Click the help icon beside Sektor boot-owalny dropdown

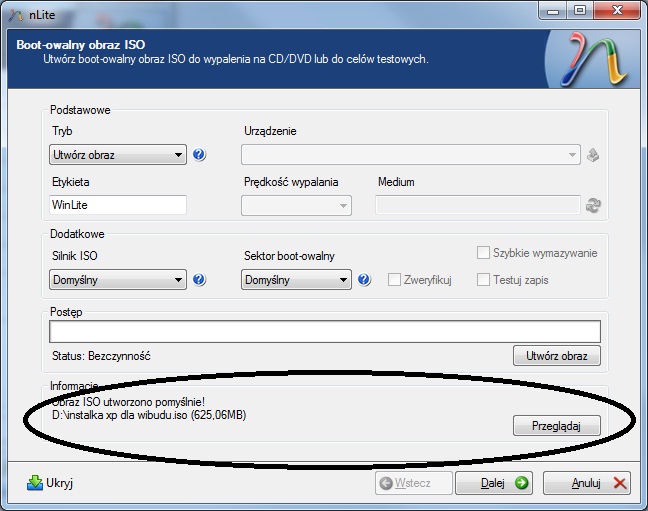click(x=364, y=280)
